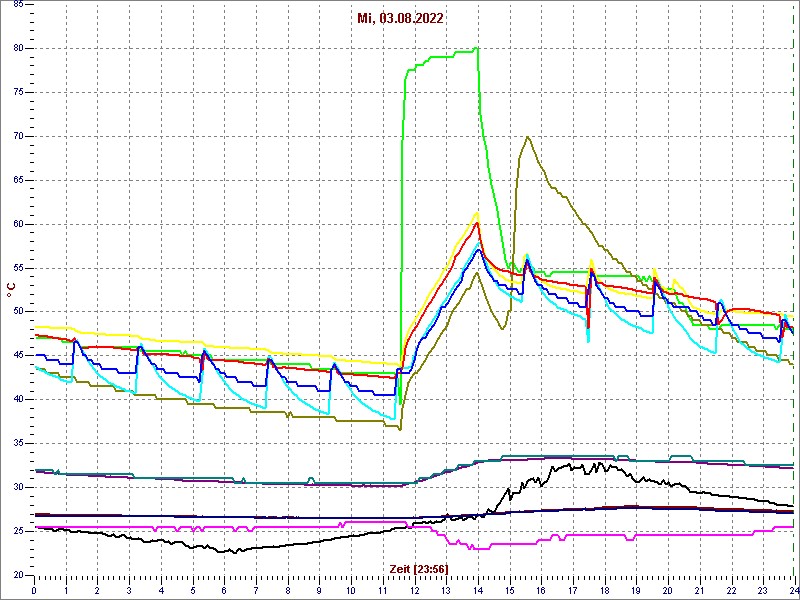Click the 45 temperature axis label
Image resolution: width=800 pixels, height=600 pixels.
tap(18, 356)
